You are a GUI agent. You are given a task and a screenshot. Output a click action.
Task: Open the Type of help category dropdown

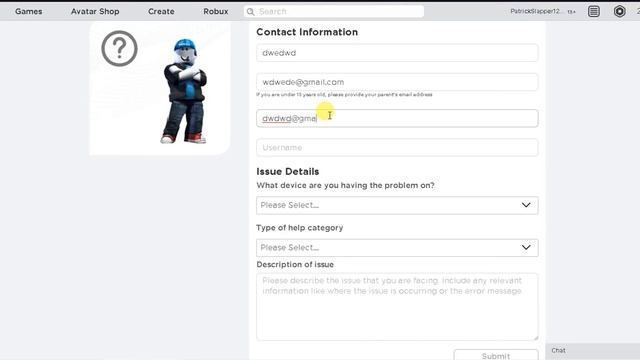[397, 248]
